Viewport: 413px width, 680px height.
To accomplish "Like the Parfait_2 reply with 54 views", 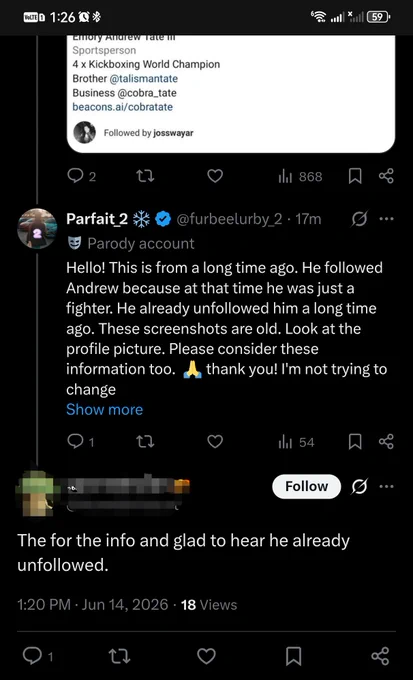I will point(215,442).
